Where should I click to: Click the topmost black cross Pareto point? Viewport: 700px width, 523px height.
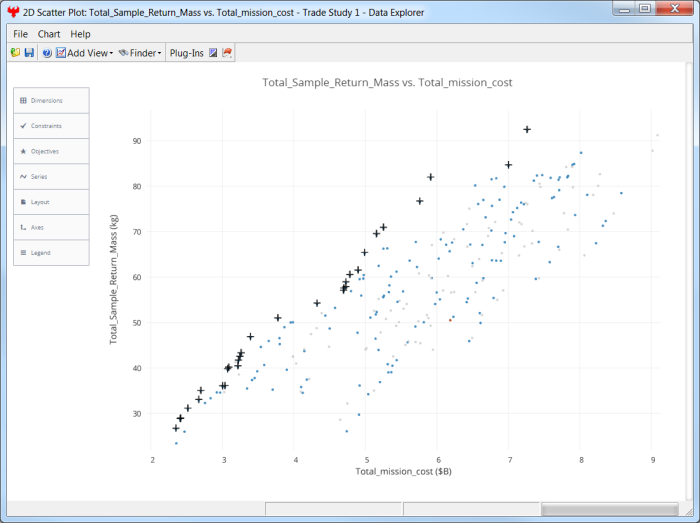click(527, 129)
